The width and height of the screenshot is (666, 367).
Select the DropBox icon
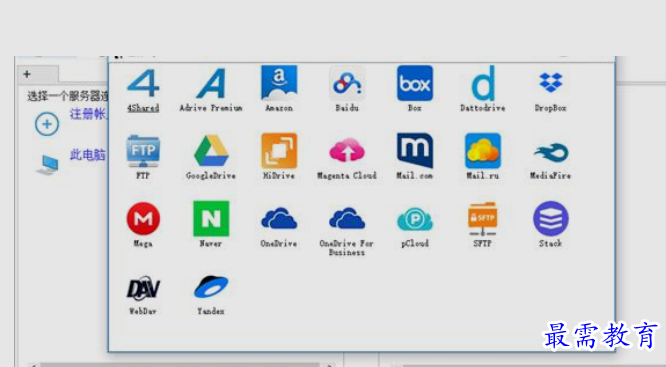[x=551, y=82]
